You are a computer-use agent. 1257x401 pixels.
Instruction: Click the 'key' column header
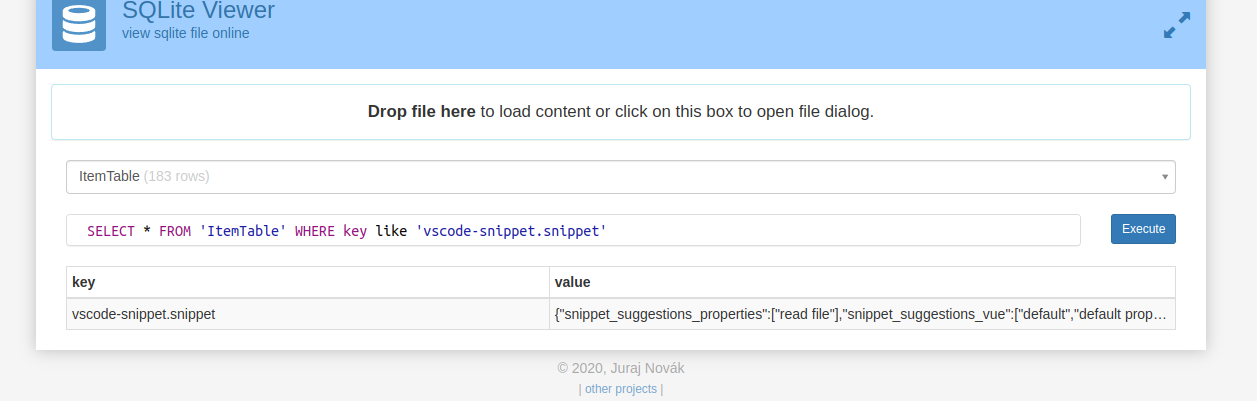84,282
